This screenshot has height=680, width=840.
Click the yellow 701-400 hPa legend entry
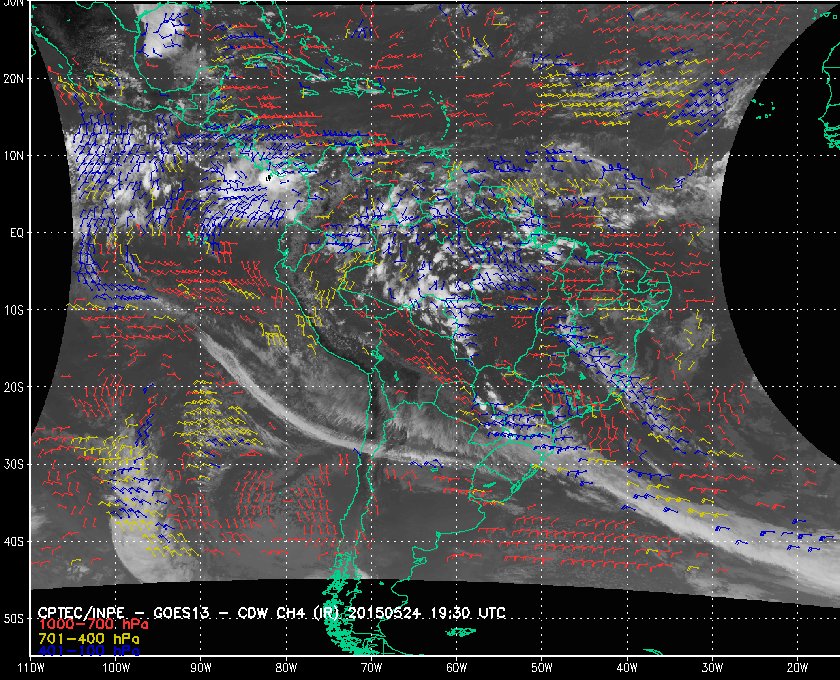click(x=88, y=639)
